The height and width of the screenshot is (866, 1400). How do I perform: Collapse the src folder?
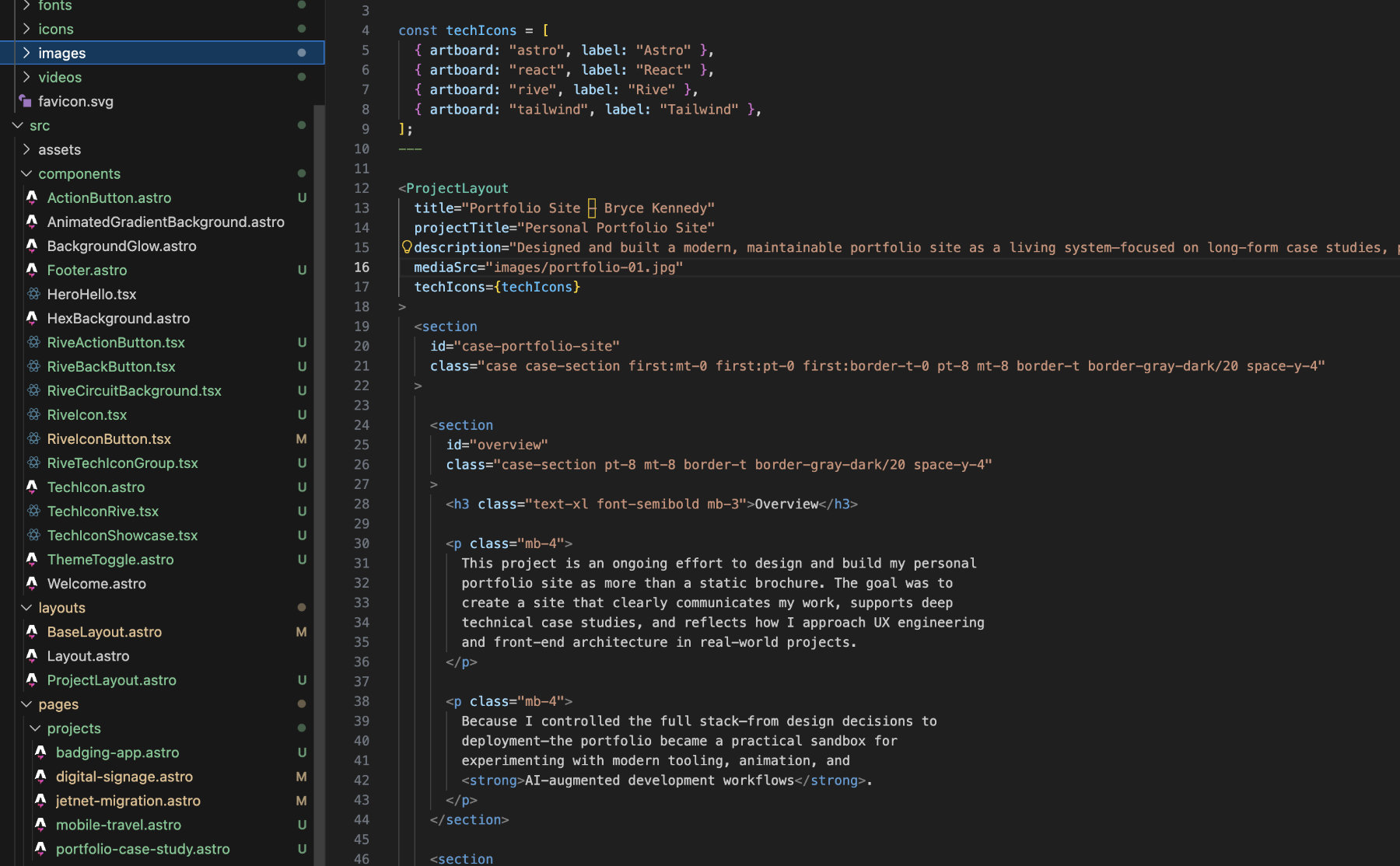[x=18, y=125]
